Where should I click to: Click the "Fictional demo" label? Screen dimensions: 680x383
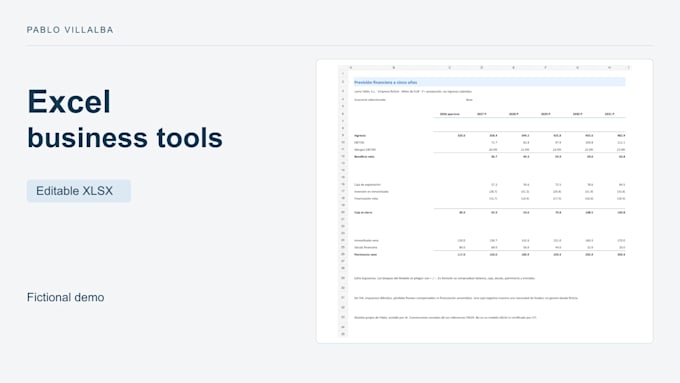(x=65, y=298)
